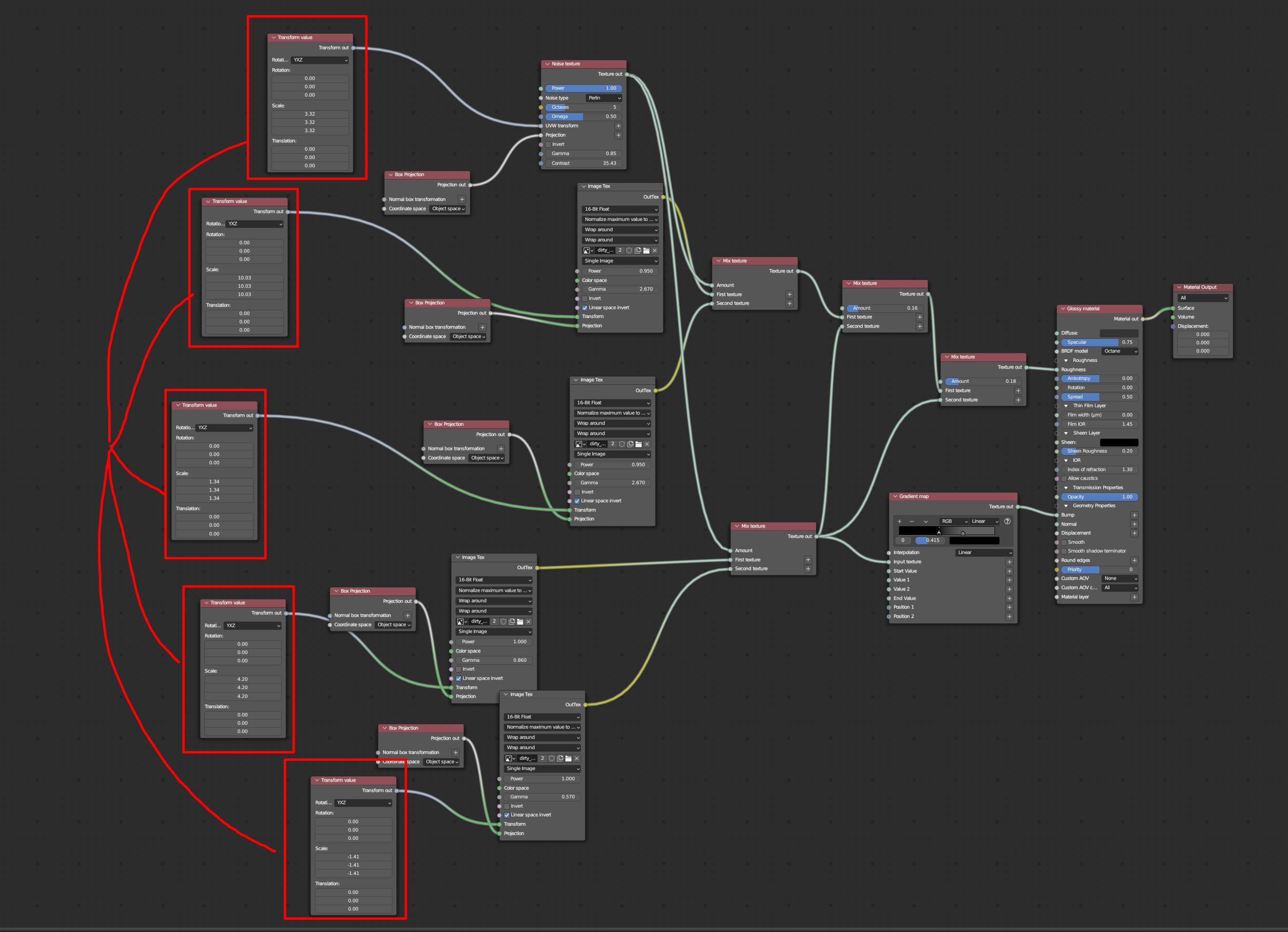The height and width of the screenshot is (932, 1288).
Task: Click the plus icon next to Gradient map Position 2
Action: (1009, 616)
